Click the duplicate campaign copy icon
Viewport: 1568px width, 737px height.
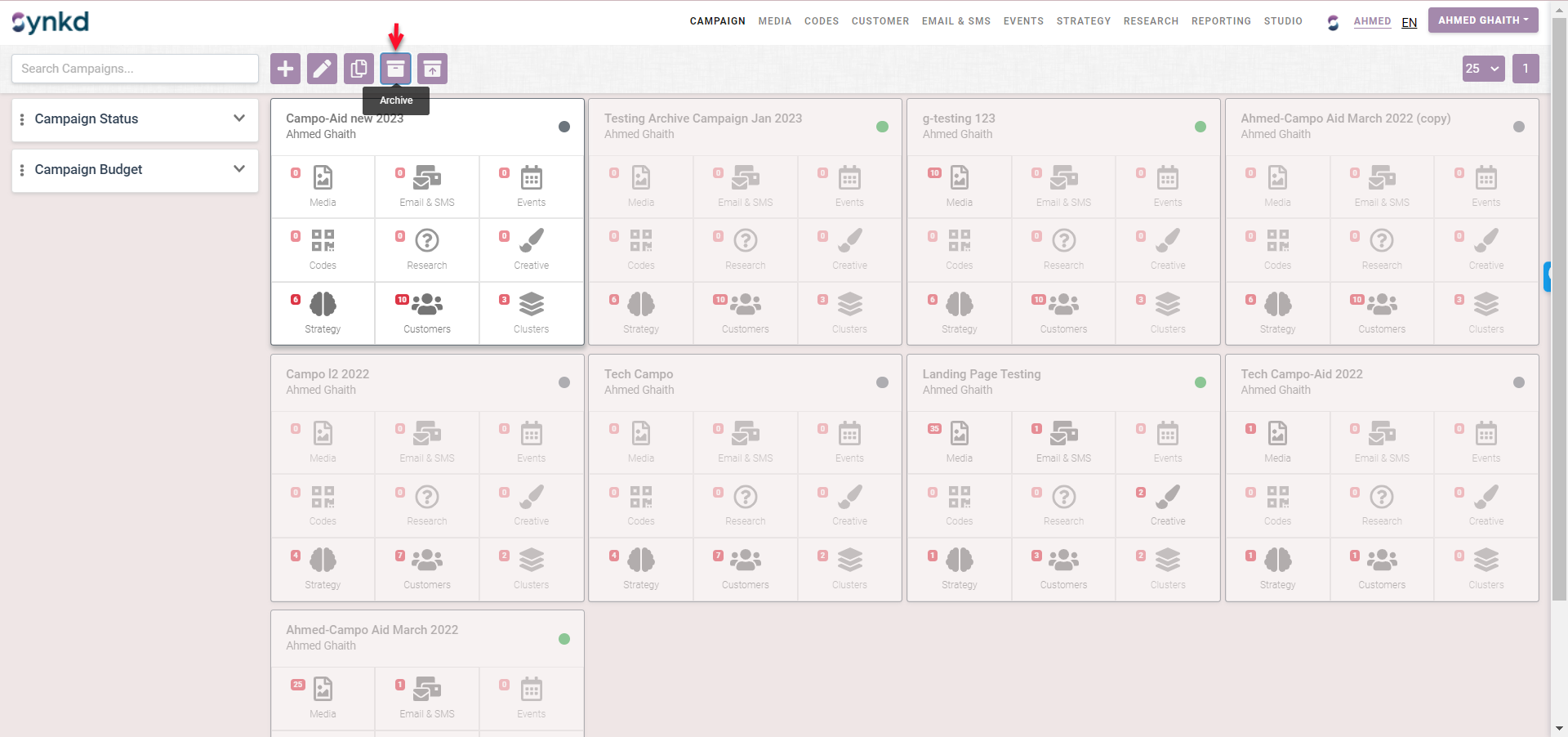pyautogui.click(x=359, y=69)
